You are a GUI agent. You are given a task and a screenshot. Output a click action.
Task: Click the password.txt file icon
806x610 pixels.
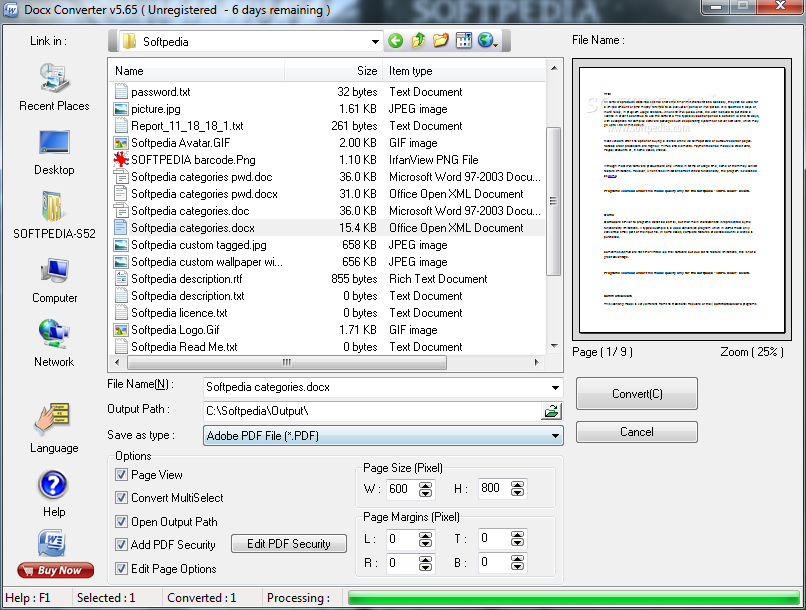coord(121,92)
